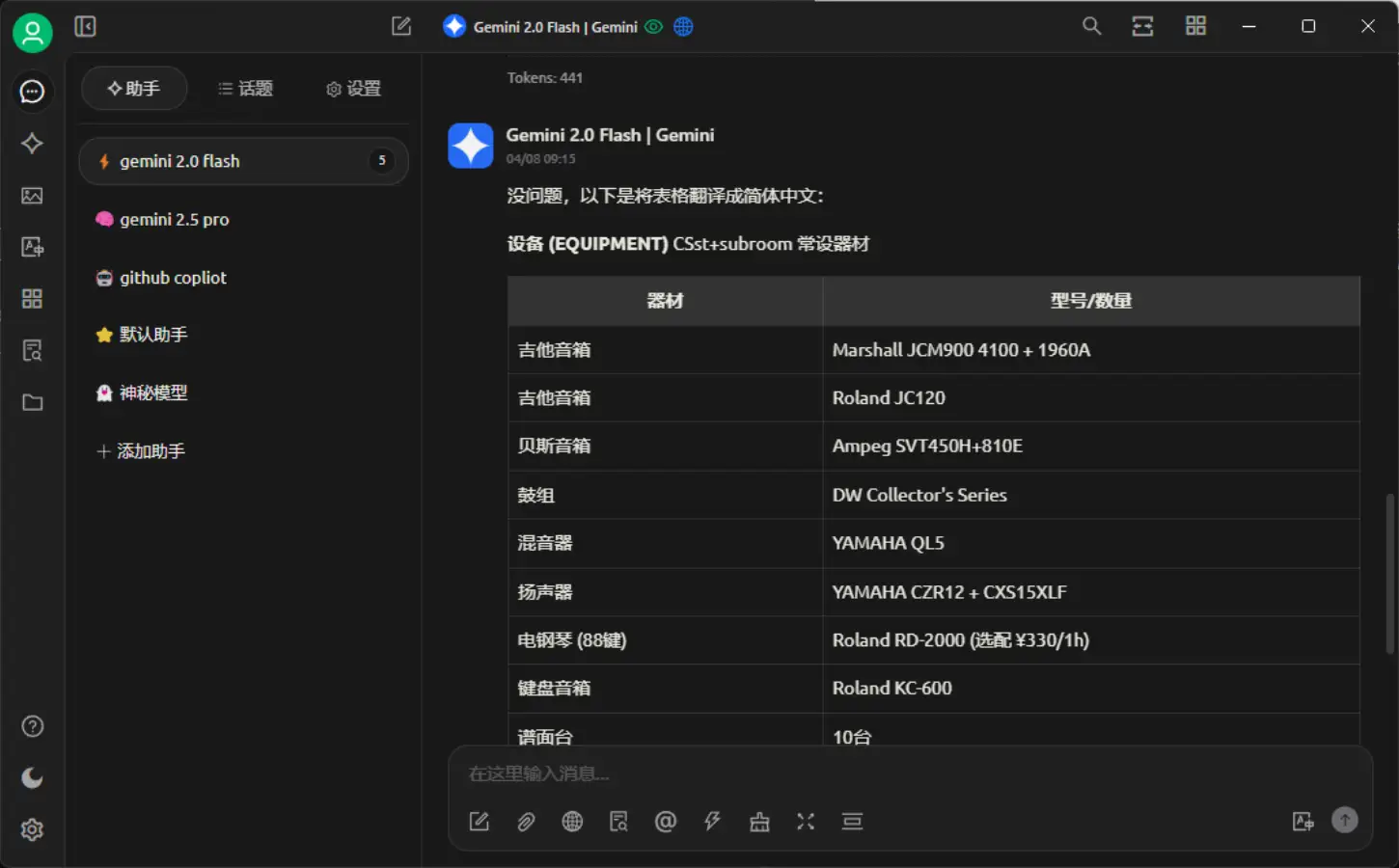Image resolution: width=1399 pixels, height=868 pixels.
Task: Open quick phrases lightning menu
Action: 712,822
